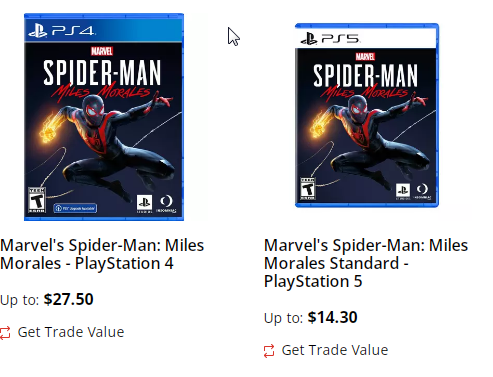Click the trade arrows icon under the PlayStation 4 listing
Image resolution: width=493 pixels, height=377 pixels.
coord(5,333)
